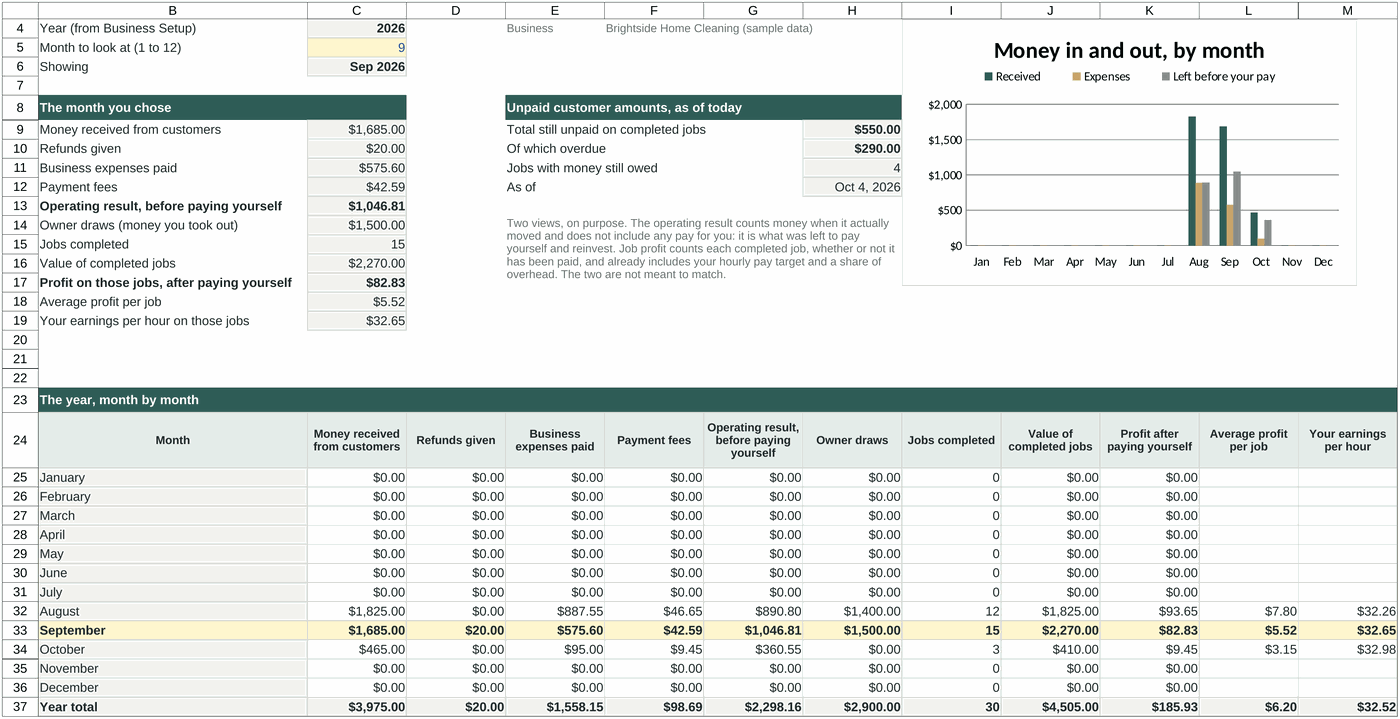This screenshot has height=719, width=1400.
Task: Select the January row label
Action: coord(173,478)
